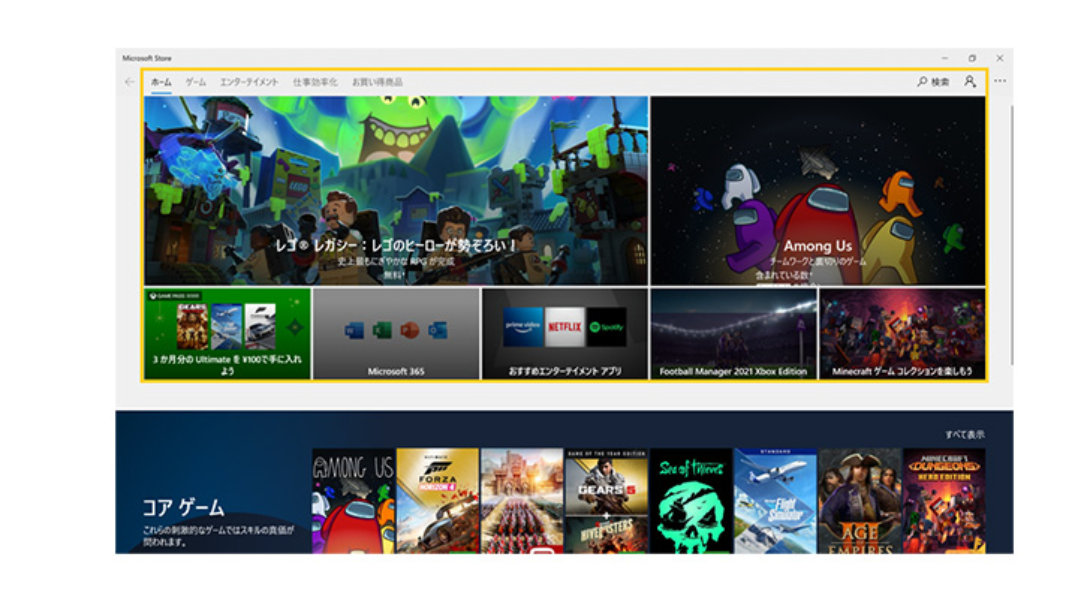This screenshot has height=606, width=1078.
Task: Click the 検索 search label
Action: [940, 82]
